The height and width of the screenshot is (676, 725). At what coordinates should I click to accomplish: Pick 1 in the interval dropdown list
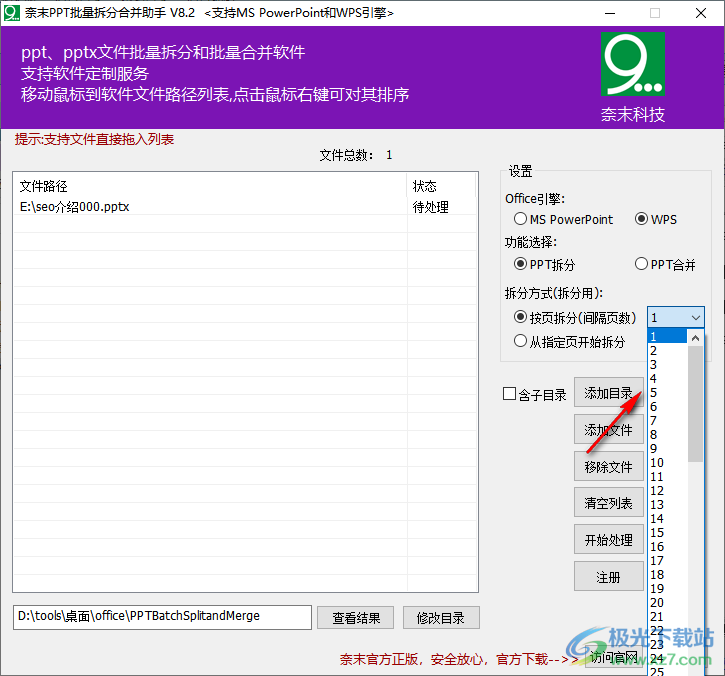(x=667, y=337)
